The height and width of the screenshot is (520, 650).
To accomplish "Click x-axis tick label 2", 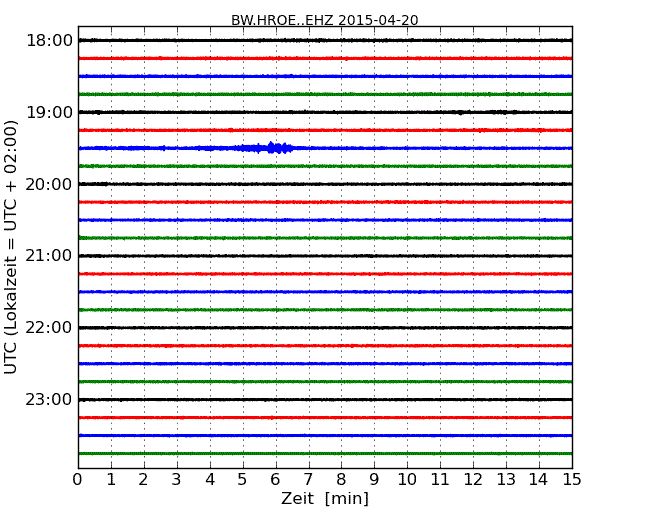I will [x=143, y=480].
